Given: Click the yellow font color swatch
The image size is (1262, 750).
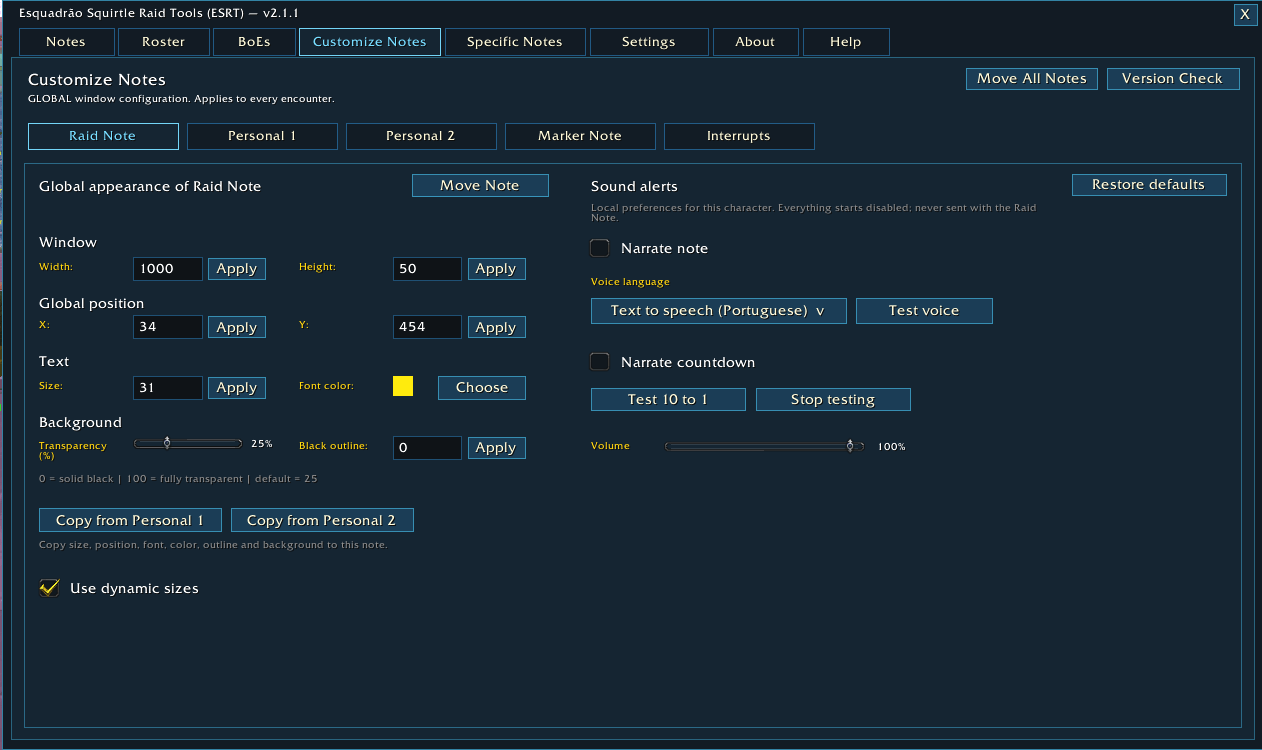Looking at the screenshot, I should [403, 387].
